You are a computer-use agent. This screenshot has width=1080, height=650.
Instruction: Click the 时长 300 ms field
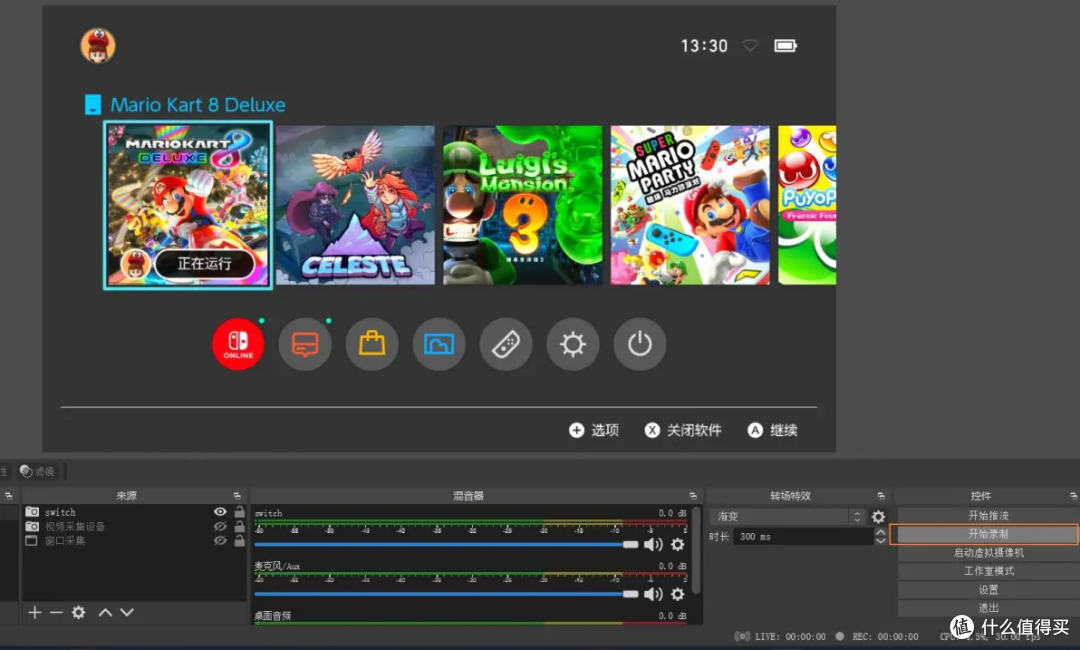[803, 536]
